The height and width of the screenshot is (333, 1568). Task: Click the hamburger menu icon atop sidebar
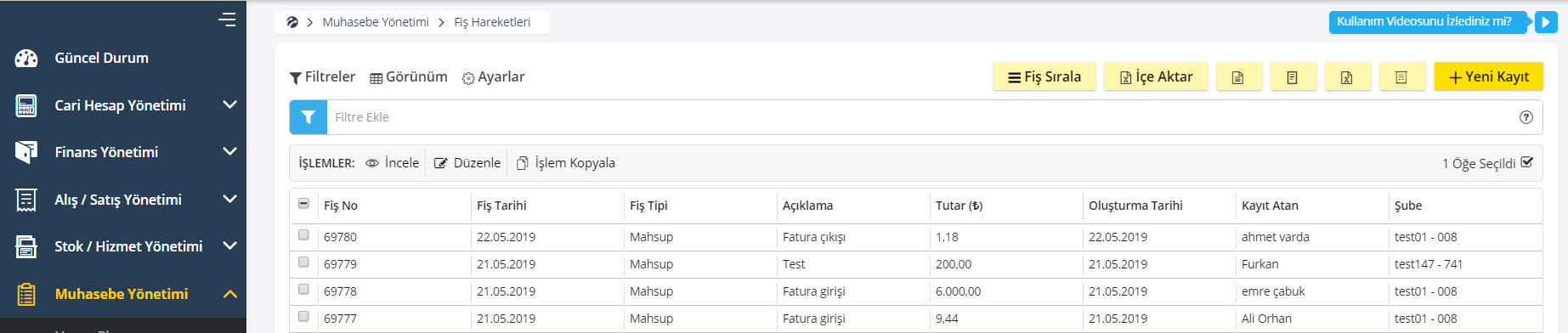click(227, 19)
